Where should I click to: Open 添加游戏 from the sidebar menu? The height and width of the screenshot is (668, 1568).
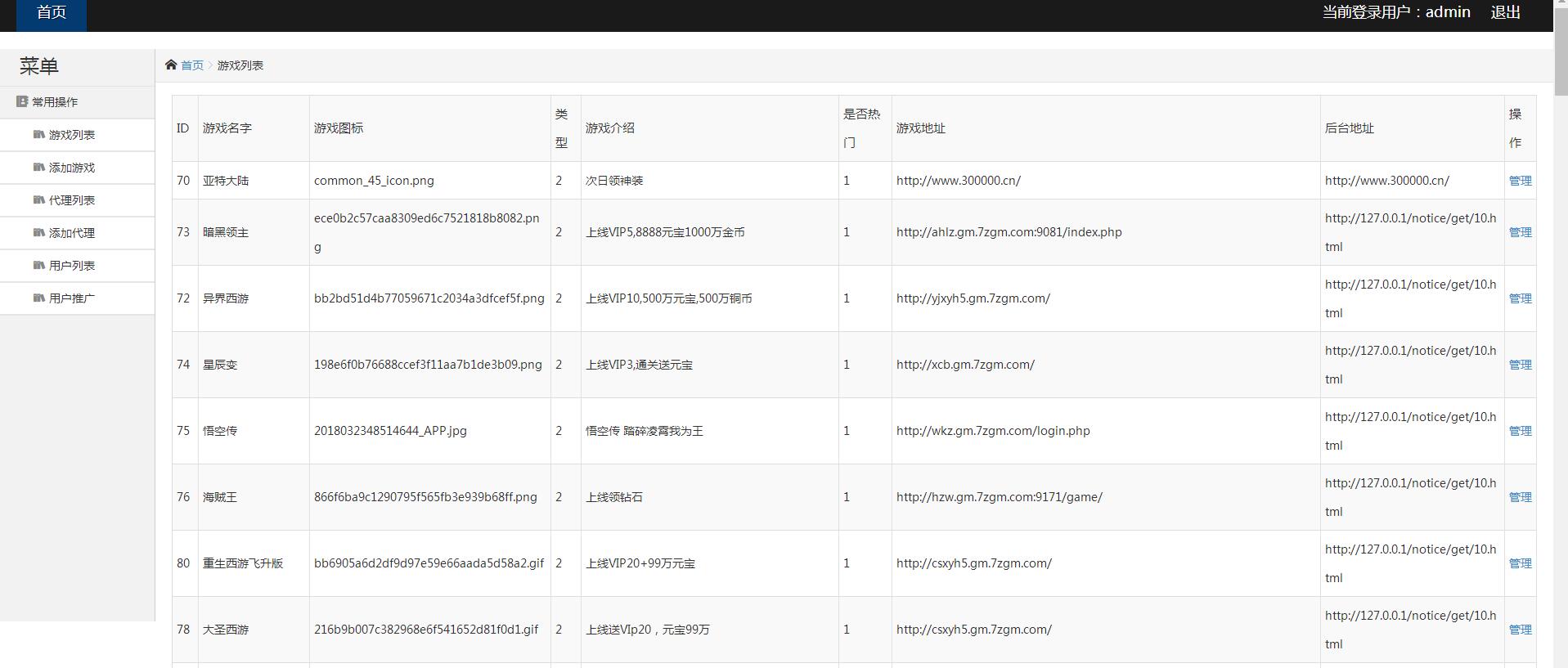(72, 168)
